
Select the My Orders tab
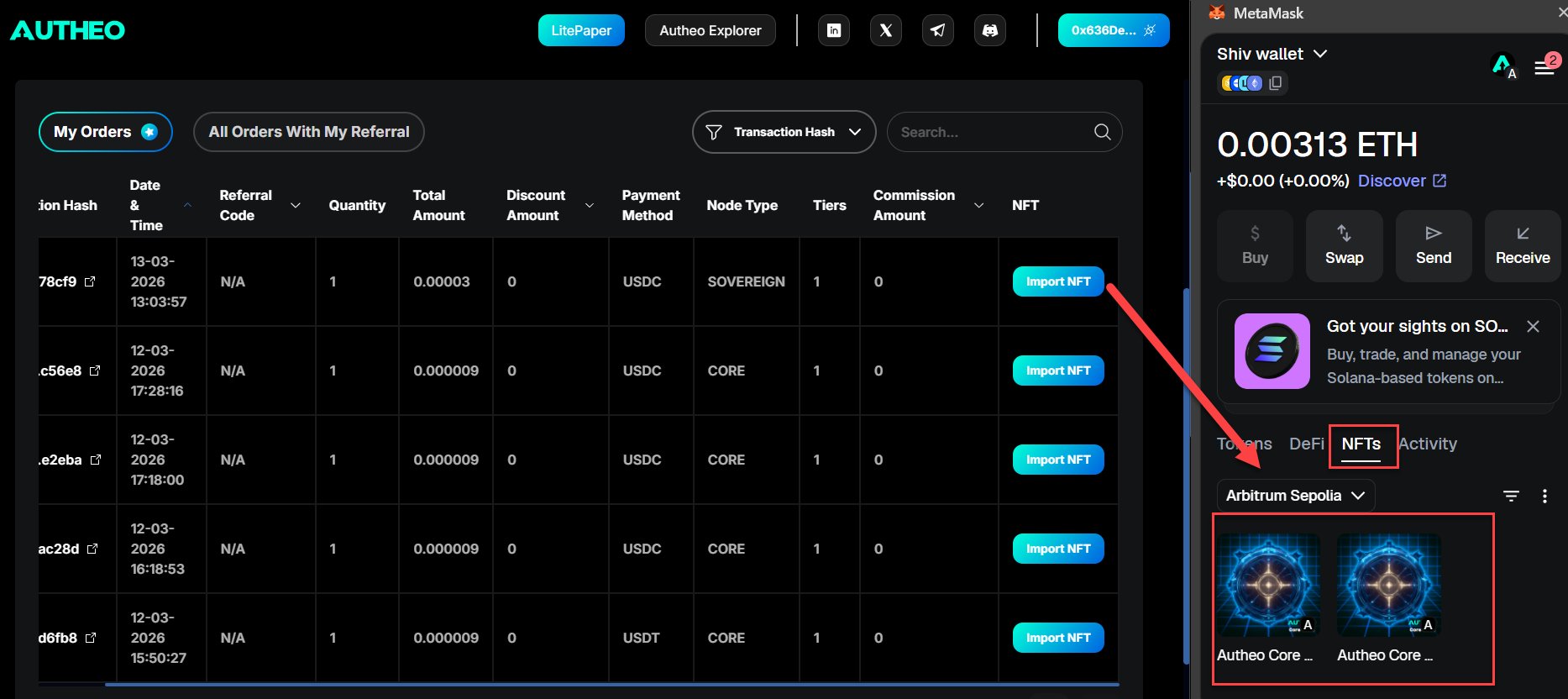pyautogui.click(x=106, y=132)
